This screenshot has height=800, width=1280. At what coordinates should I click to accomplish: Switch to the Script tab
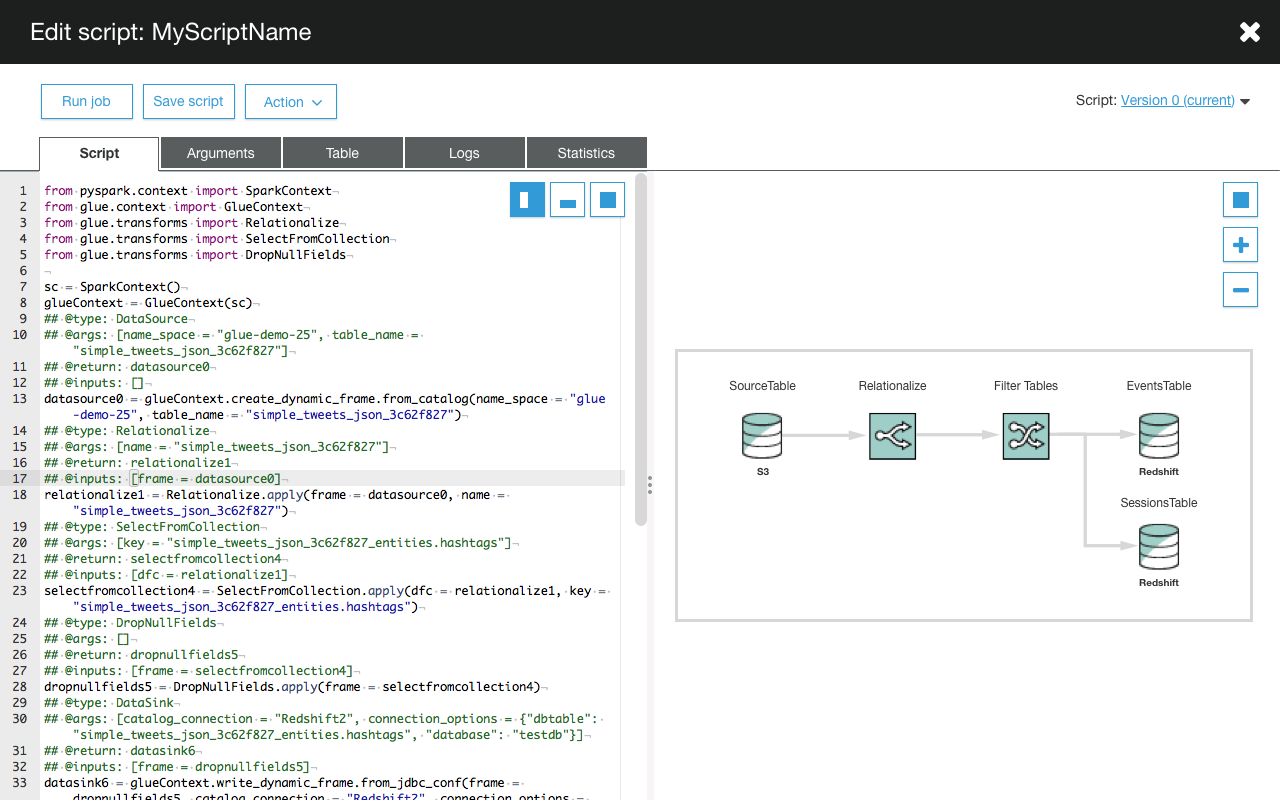pos(99,153)
